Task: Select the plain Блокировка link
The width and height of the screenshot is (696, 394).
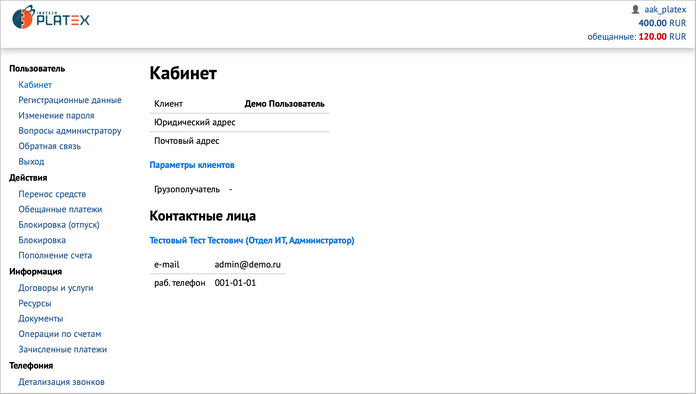Action: [x=42, y=240]
